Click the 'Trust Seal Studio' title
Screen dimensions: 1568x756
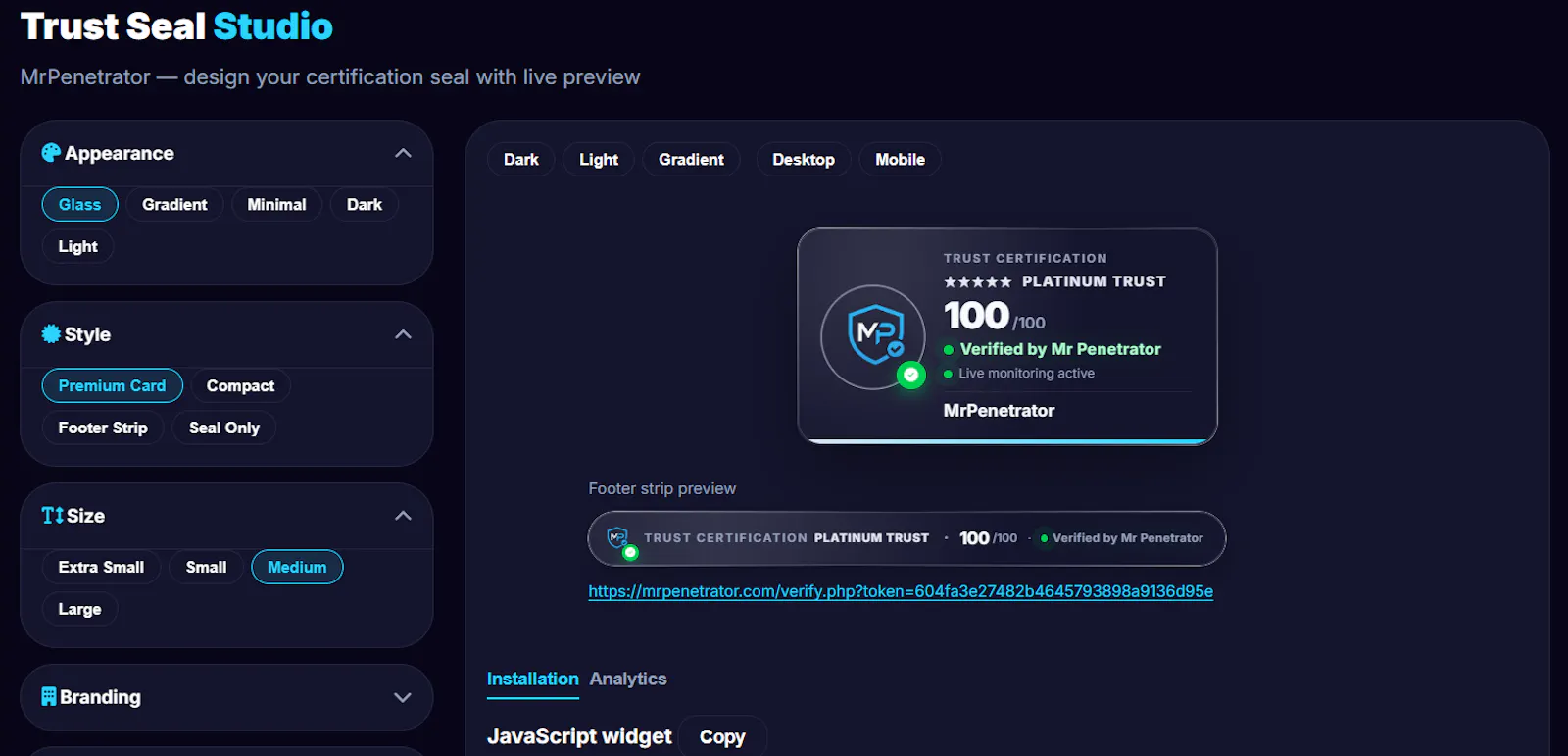[x=176, y=26]
